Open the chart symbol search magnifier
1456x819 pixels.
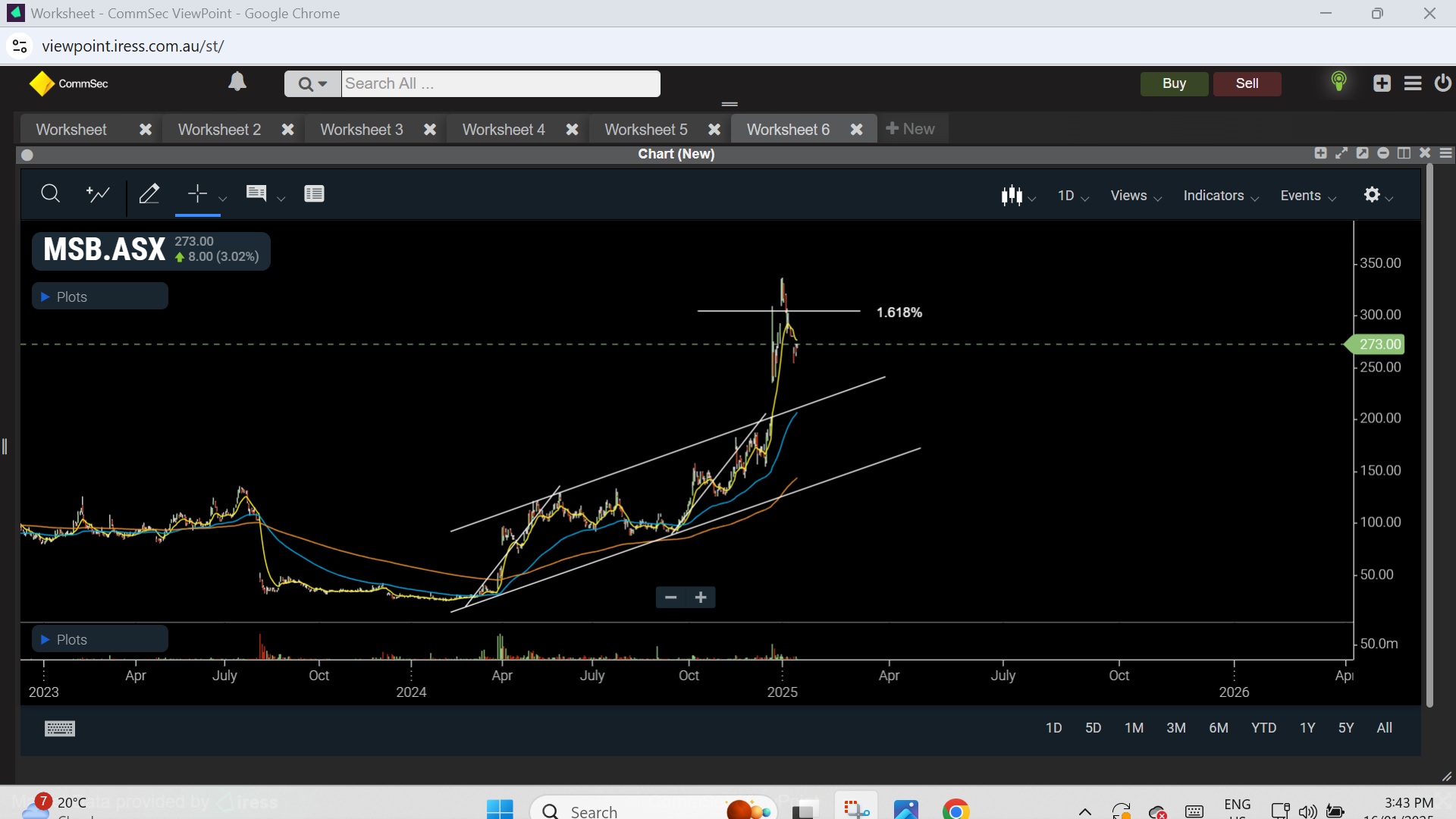[51, 194]
